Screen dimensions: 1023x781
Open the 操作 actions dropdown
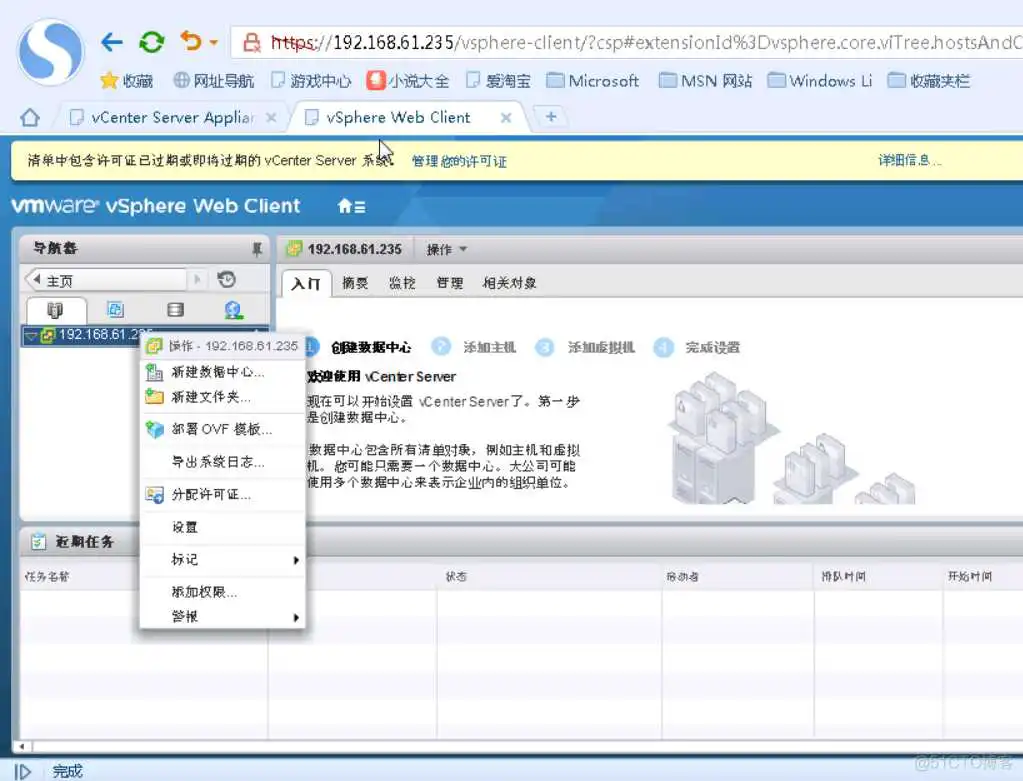(x=447, y=249)
